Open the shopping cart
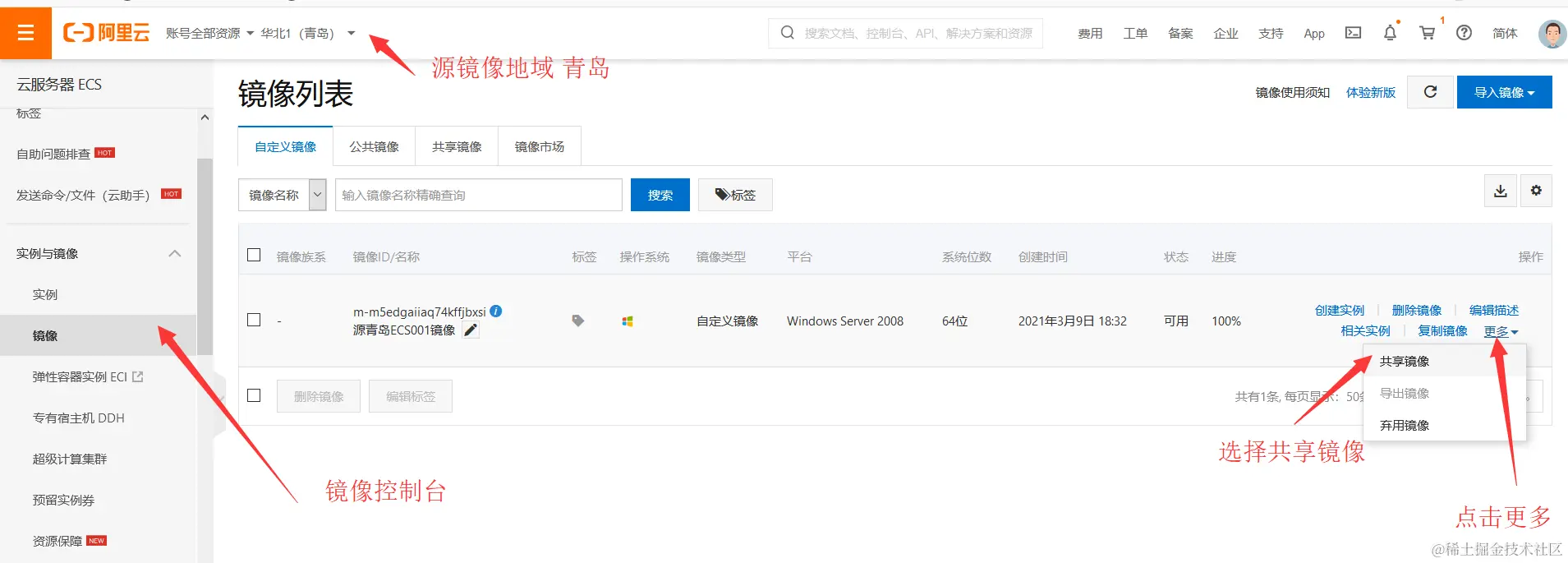Screen dimensions: 1568x563 tap(1428, 33)
